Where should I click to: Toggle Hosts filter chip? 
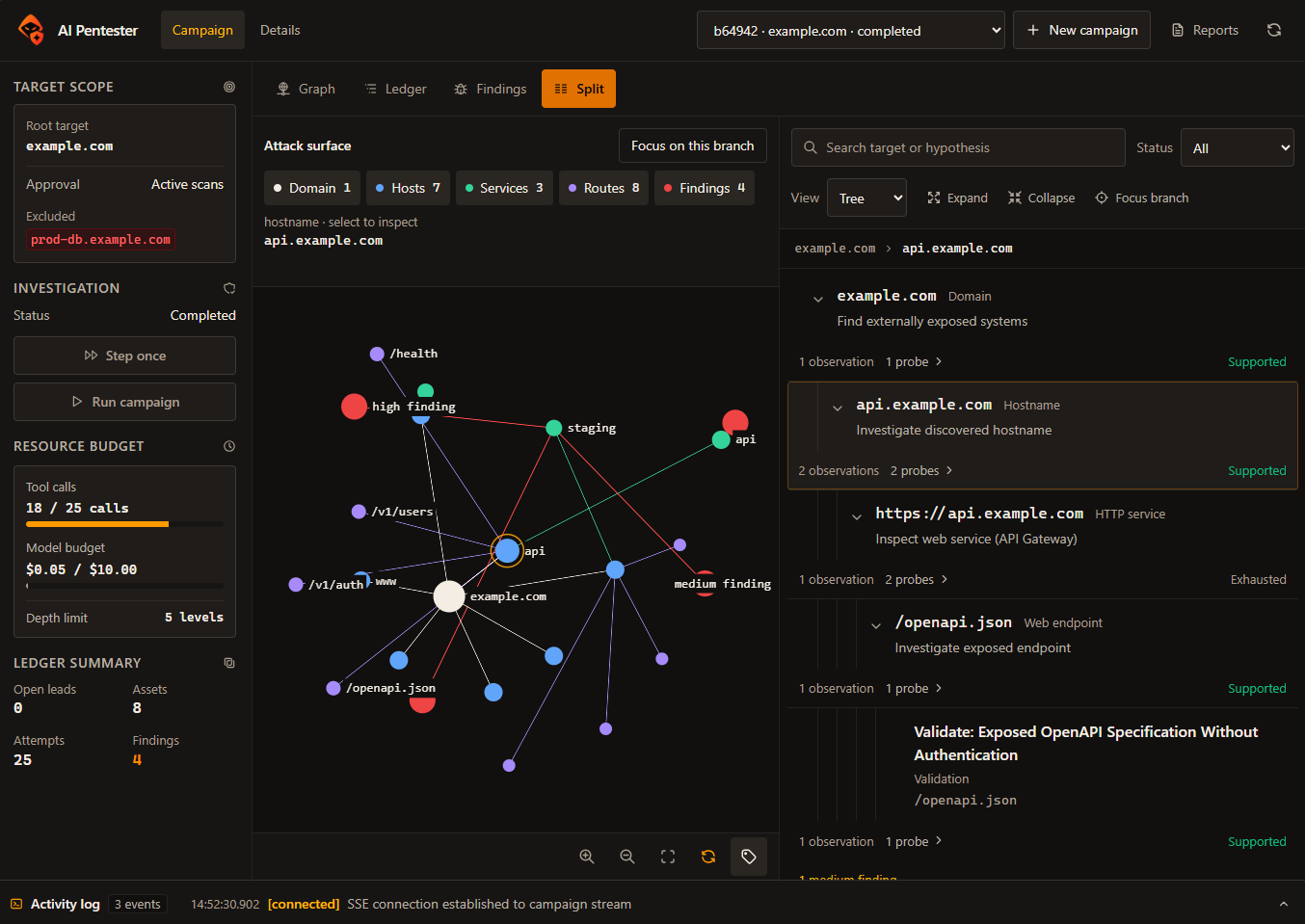click(x=408, y=188)
